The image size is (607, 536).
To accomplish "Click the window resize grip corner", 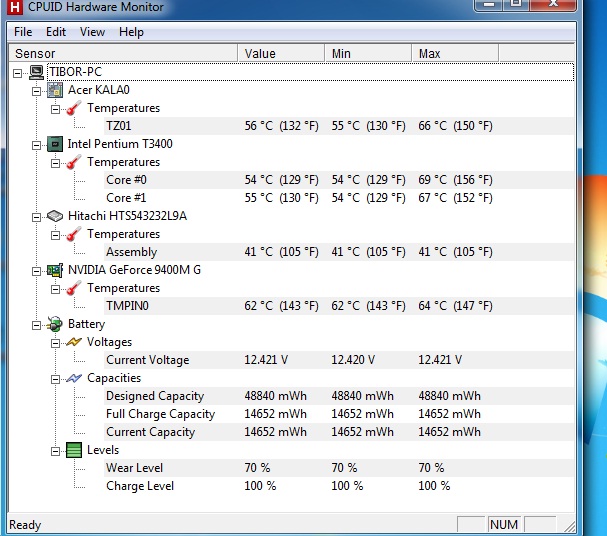I will pyautogui.click(x=569, y=526).
